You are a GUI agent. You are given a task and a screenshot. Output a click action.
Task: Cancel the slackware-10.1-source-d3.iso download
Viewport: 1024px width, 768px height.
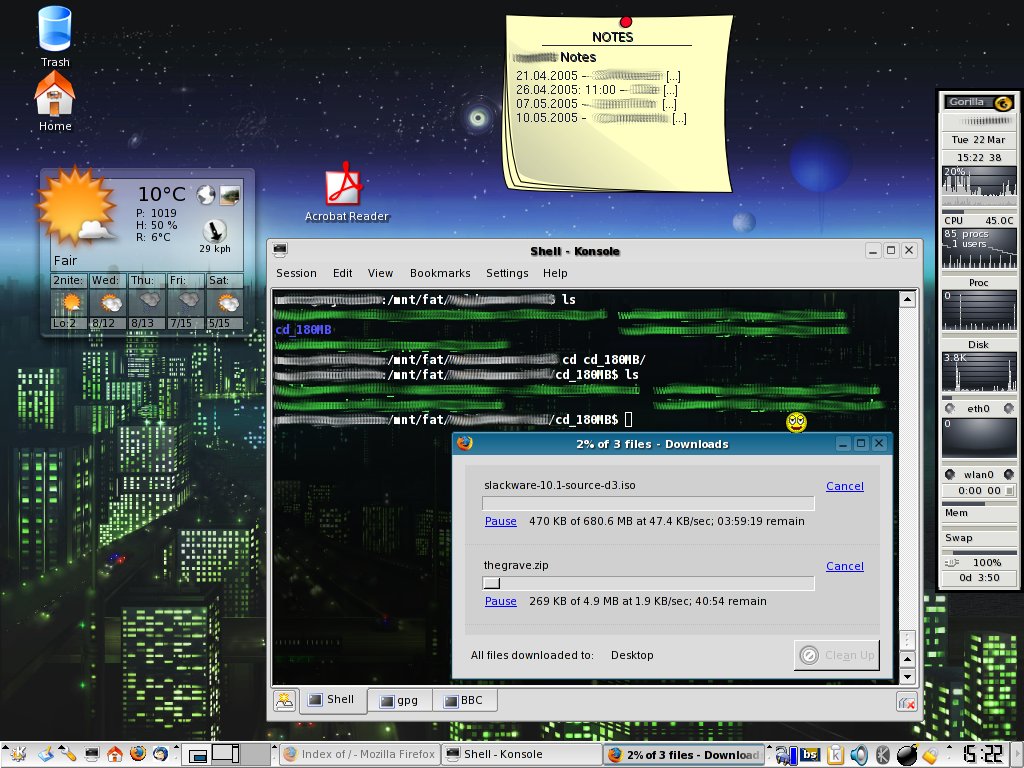coord(844,486)
